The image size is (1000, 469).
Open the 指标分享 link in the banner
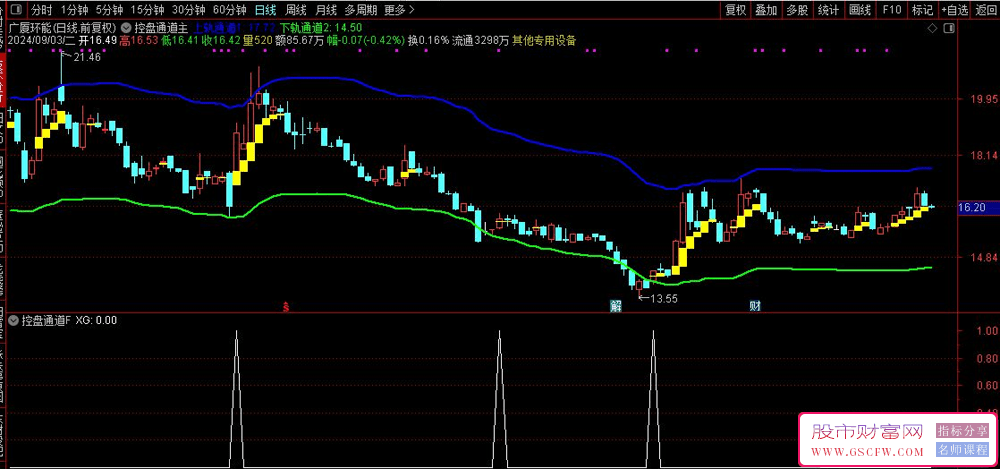[962, 430]
